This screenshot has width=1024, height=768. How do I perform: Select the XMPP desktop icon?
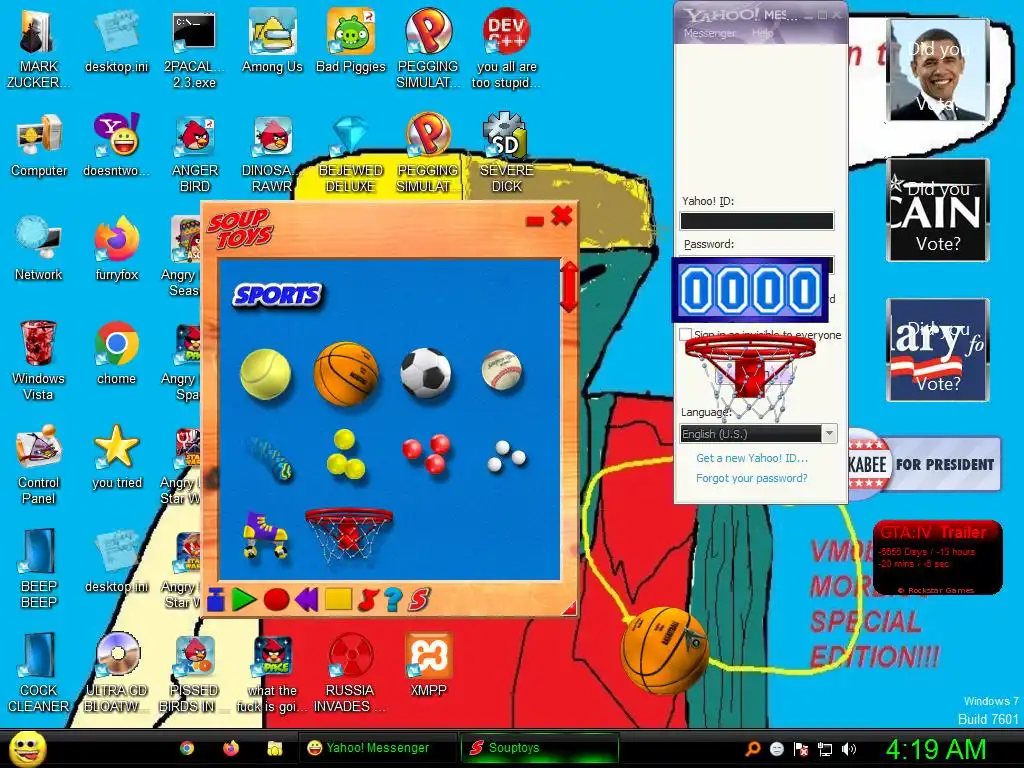coord(428,665)
